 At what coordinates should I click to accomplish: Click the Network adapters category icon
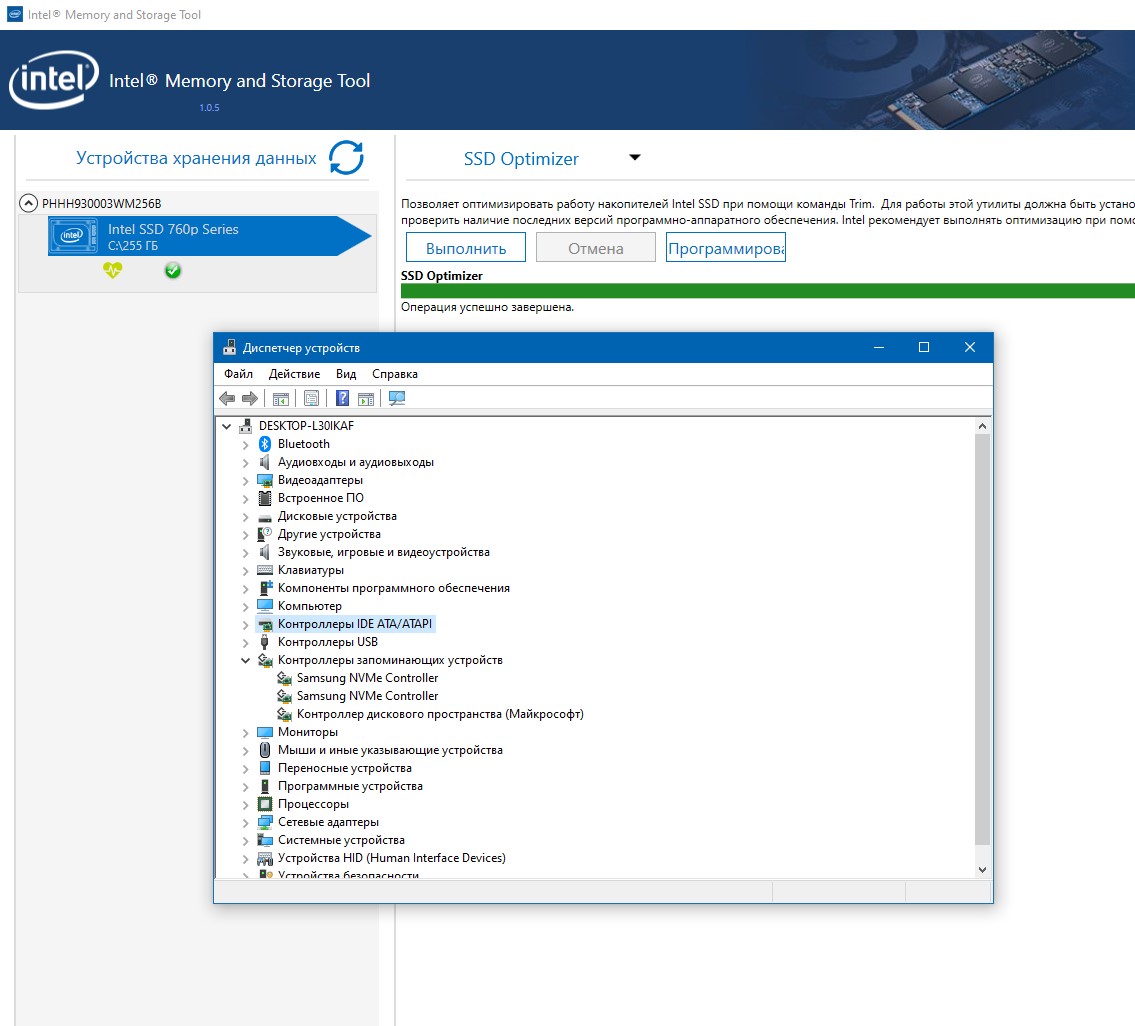[x=265, y=822]
